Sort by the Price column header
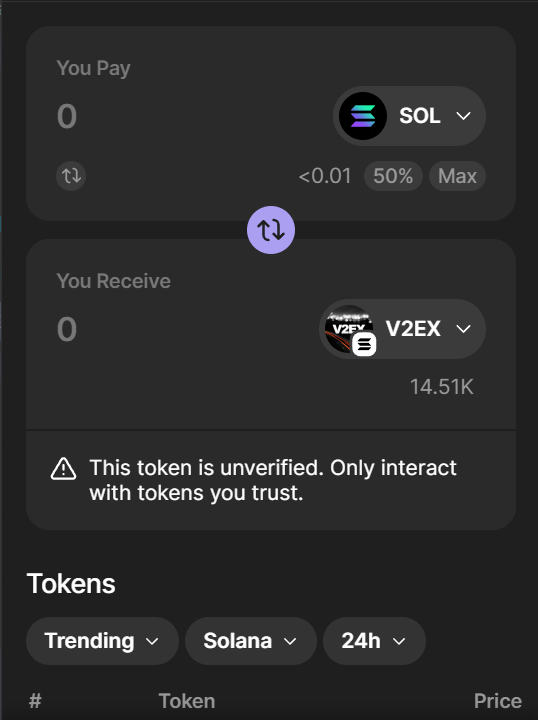 (x=498, y=701)
